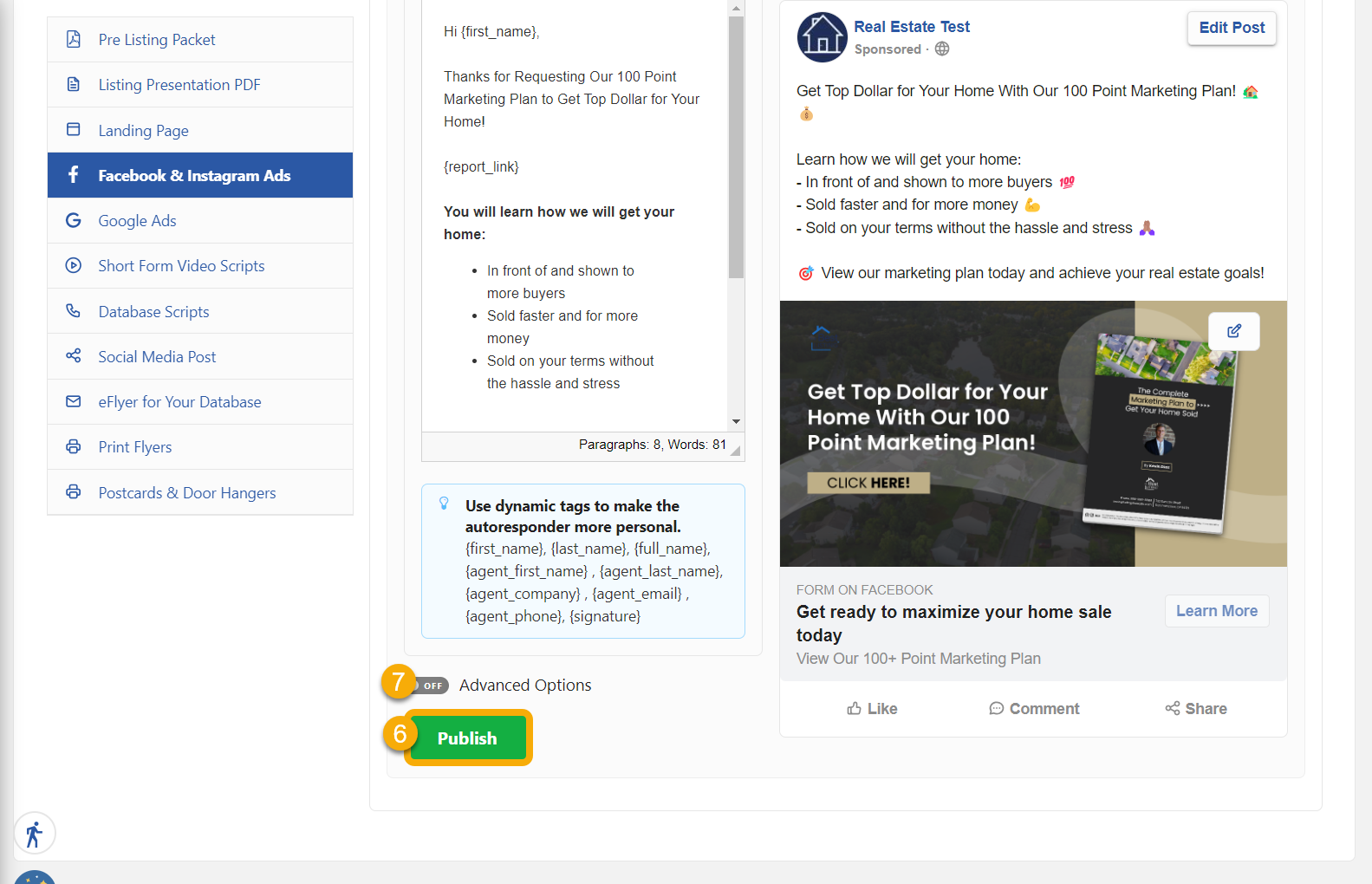Viewport: 1372px width, 884px height.
Task: Open the Google Ads section
Action: coord(200,220)
